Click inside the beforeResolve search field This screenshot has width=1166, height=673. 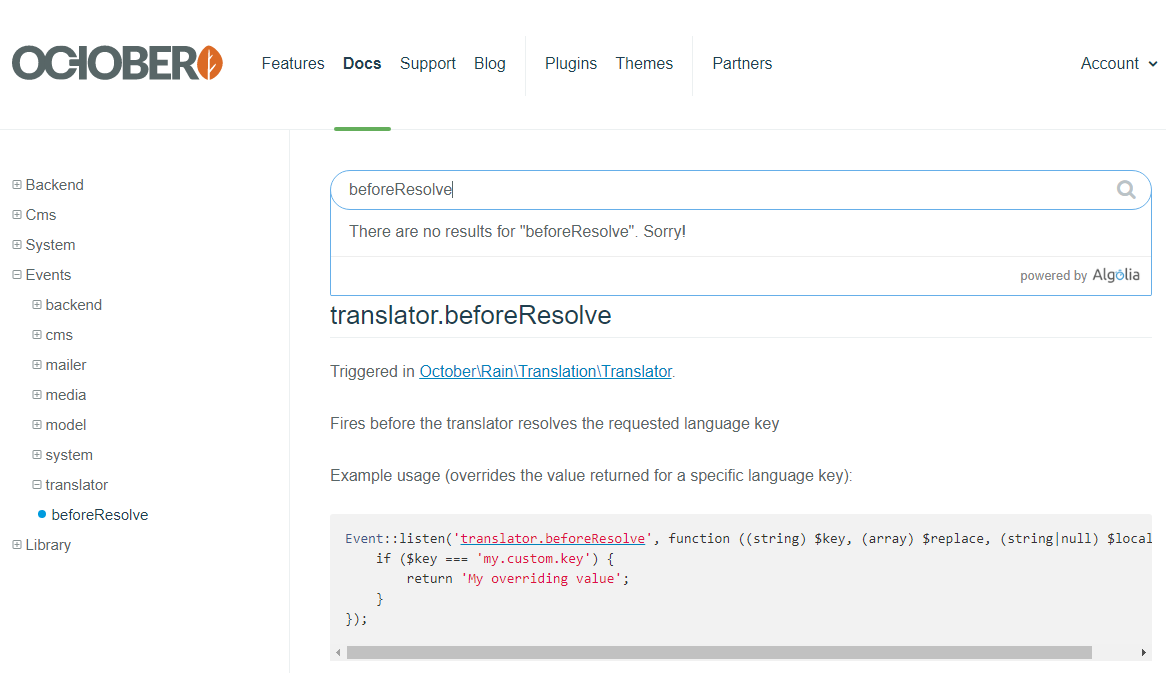coord(600,189)
